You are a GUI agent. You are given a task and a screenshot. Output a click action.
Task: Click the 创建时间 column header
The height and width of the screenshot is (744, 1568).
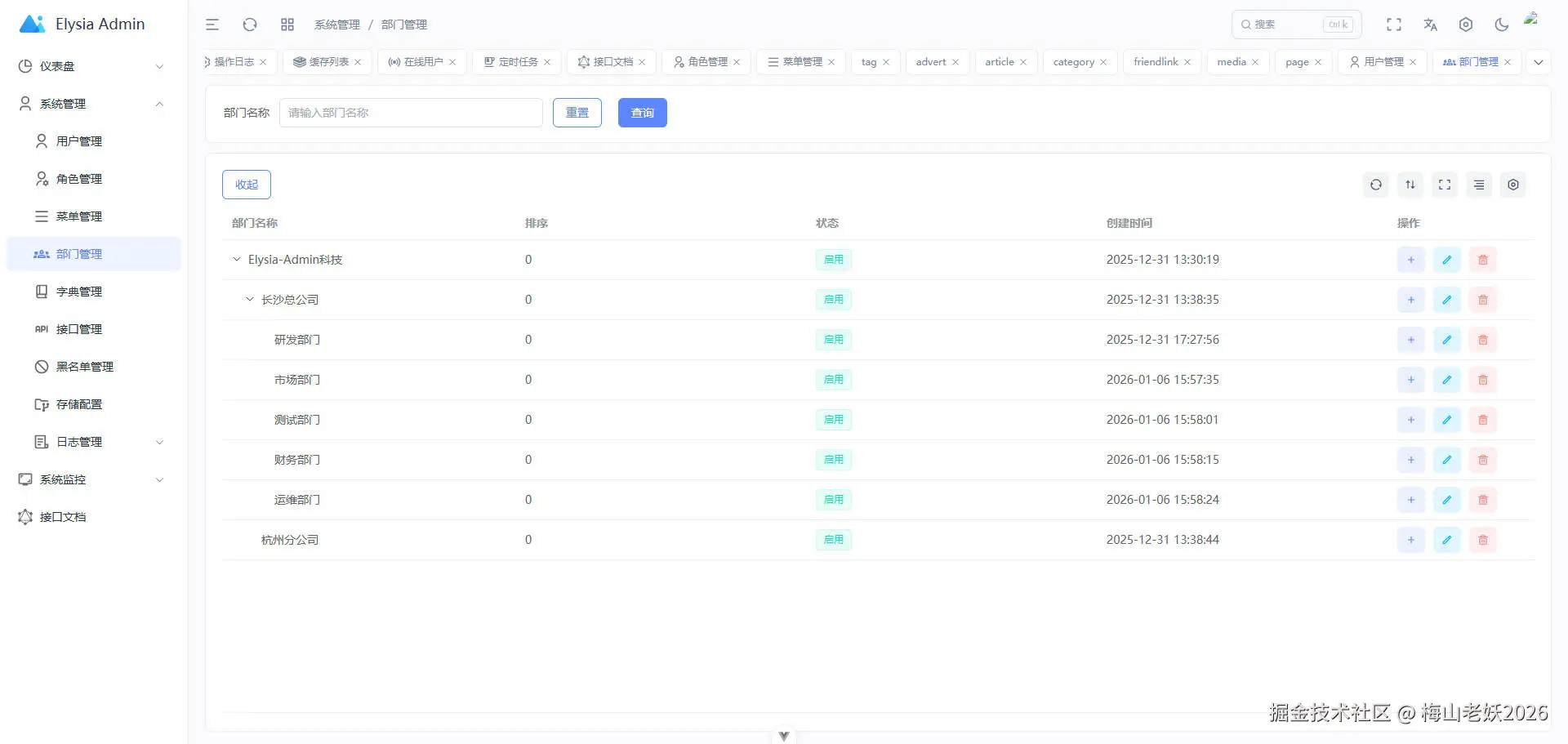tap(1129, 223)
